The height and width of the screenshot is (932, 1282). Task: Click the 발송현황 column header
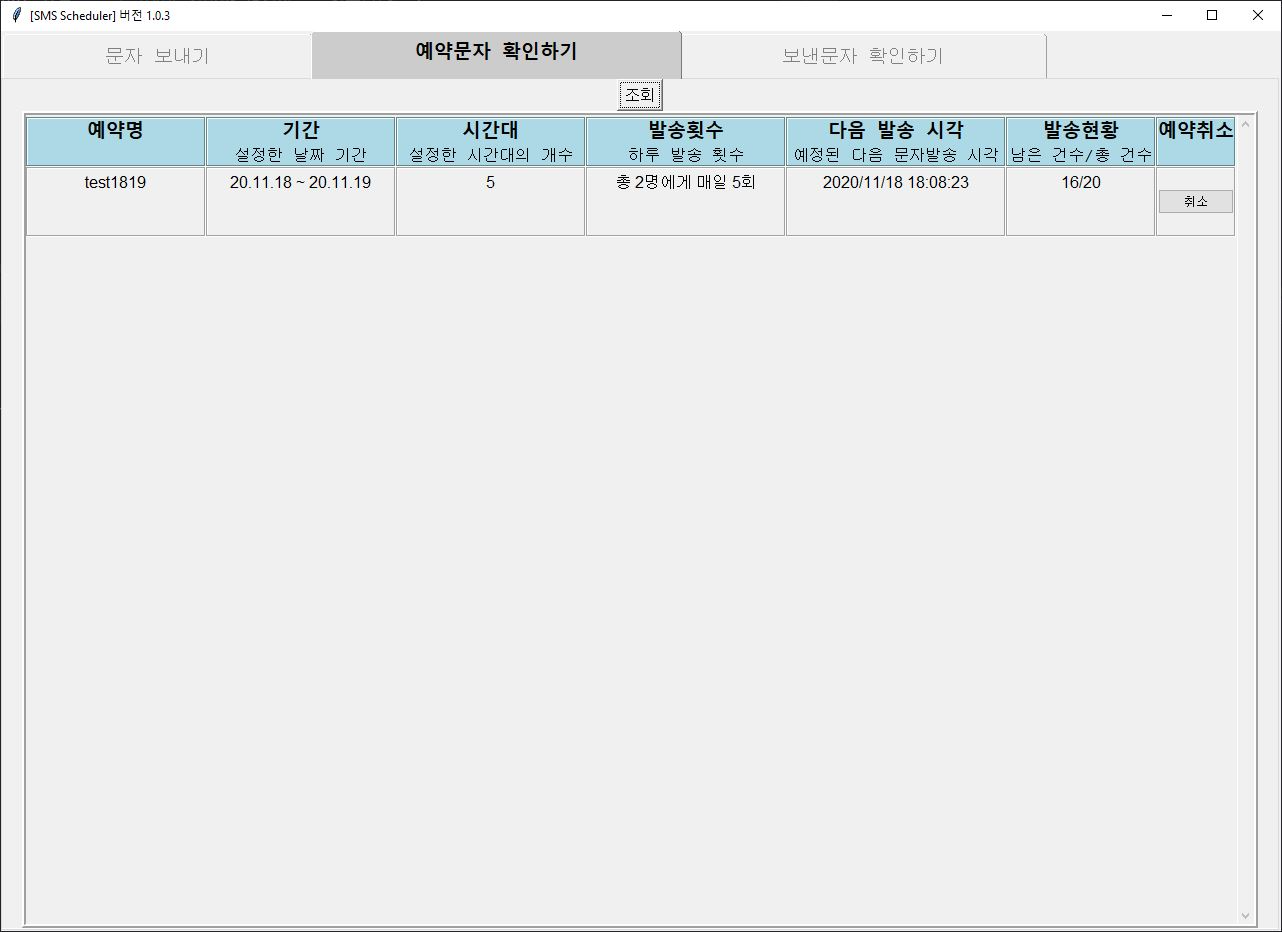[1080, 141]
